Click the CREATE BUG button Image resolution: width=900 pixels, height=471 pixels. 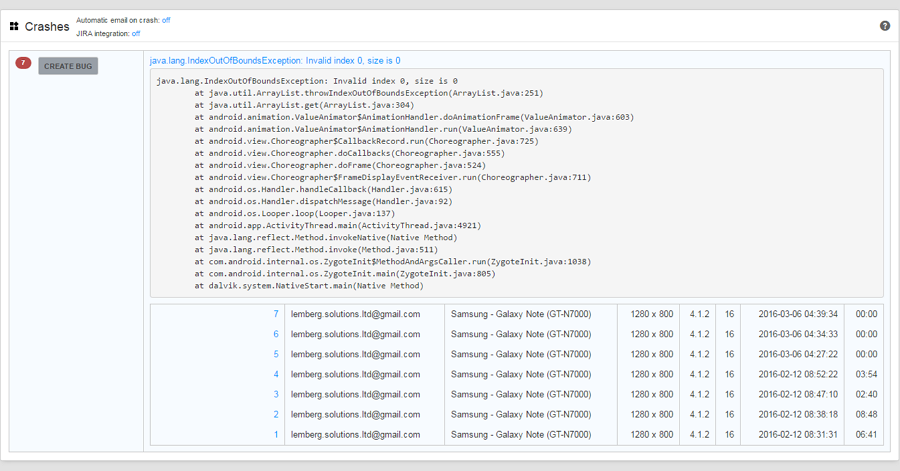68,66
